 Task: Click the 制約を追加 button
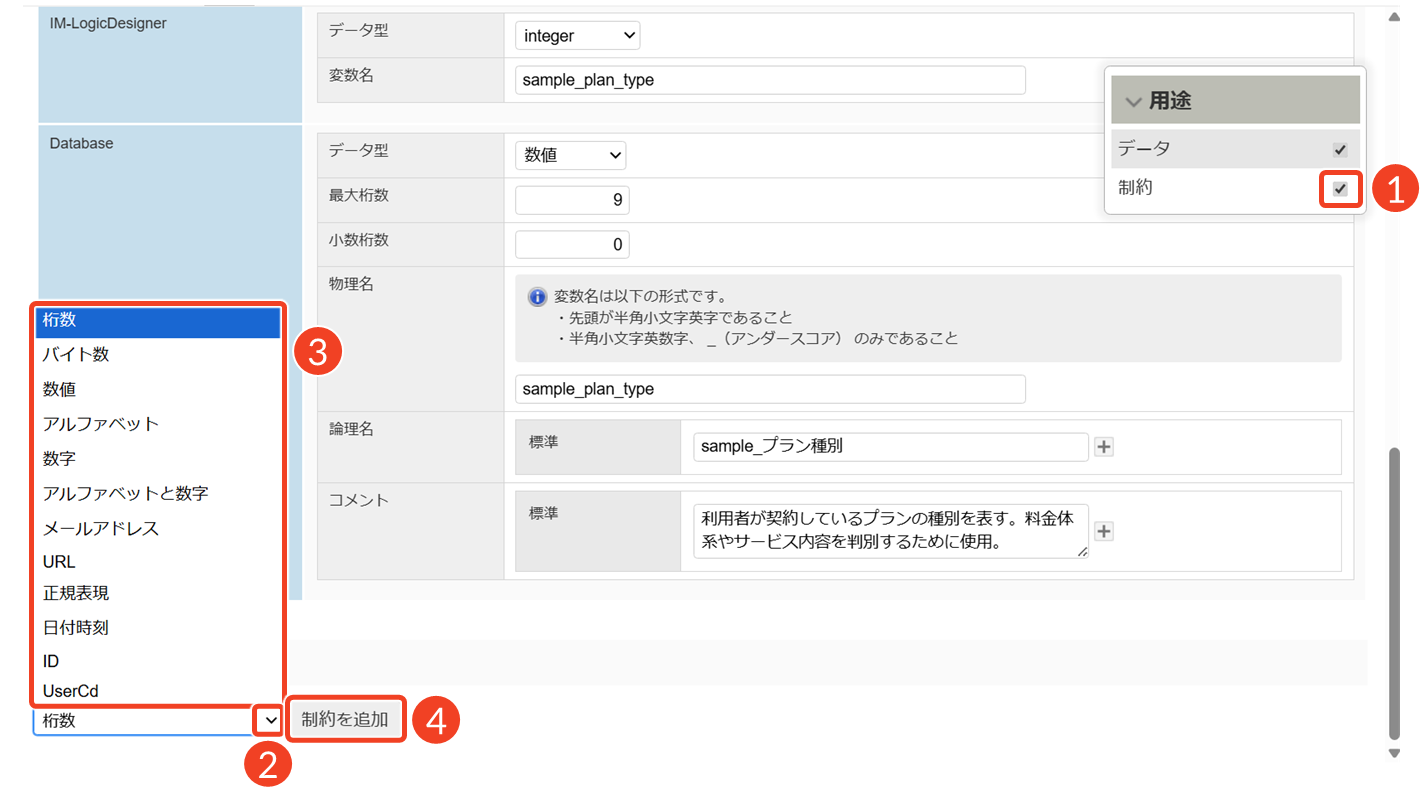(345, 719)
